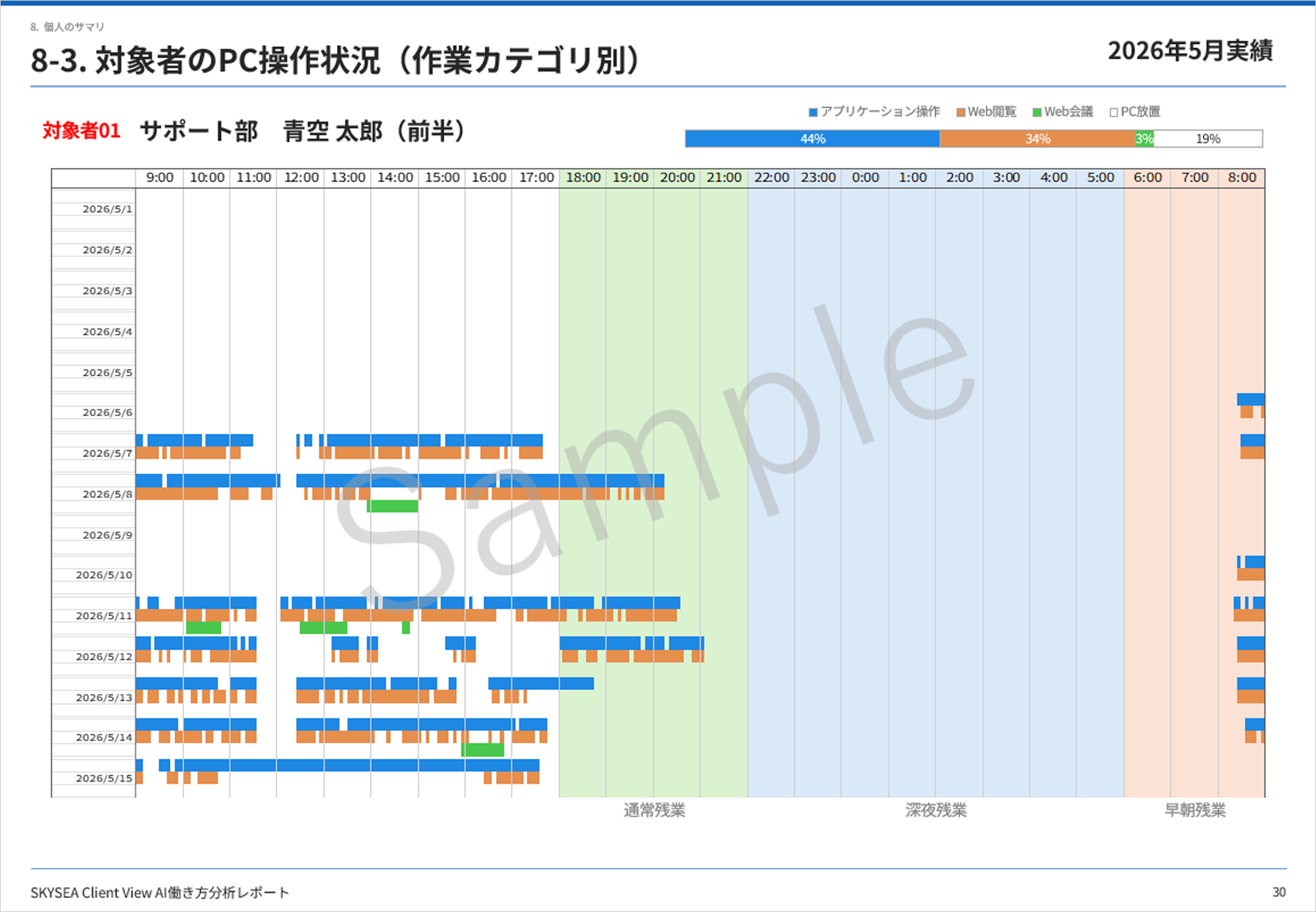This screenshot has height=912, width=1316.
Task: Click the 2026年5月実績 heading
Action: tap(1190, 50)
